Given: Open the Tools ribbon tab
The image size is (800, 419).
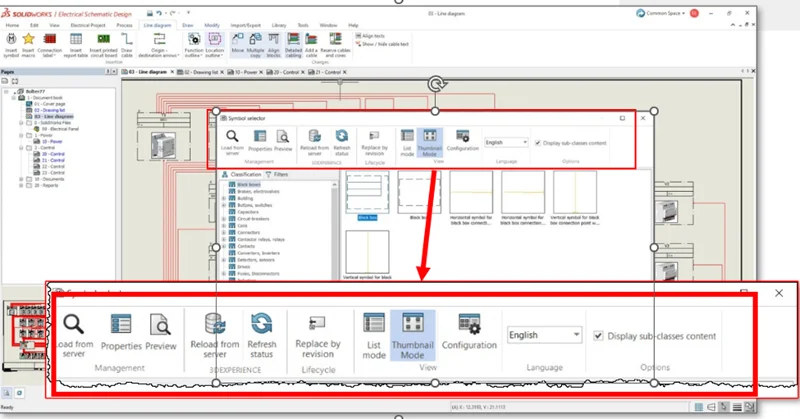Looking at the screenshot, I should point(303,25).
